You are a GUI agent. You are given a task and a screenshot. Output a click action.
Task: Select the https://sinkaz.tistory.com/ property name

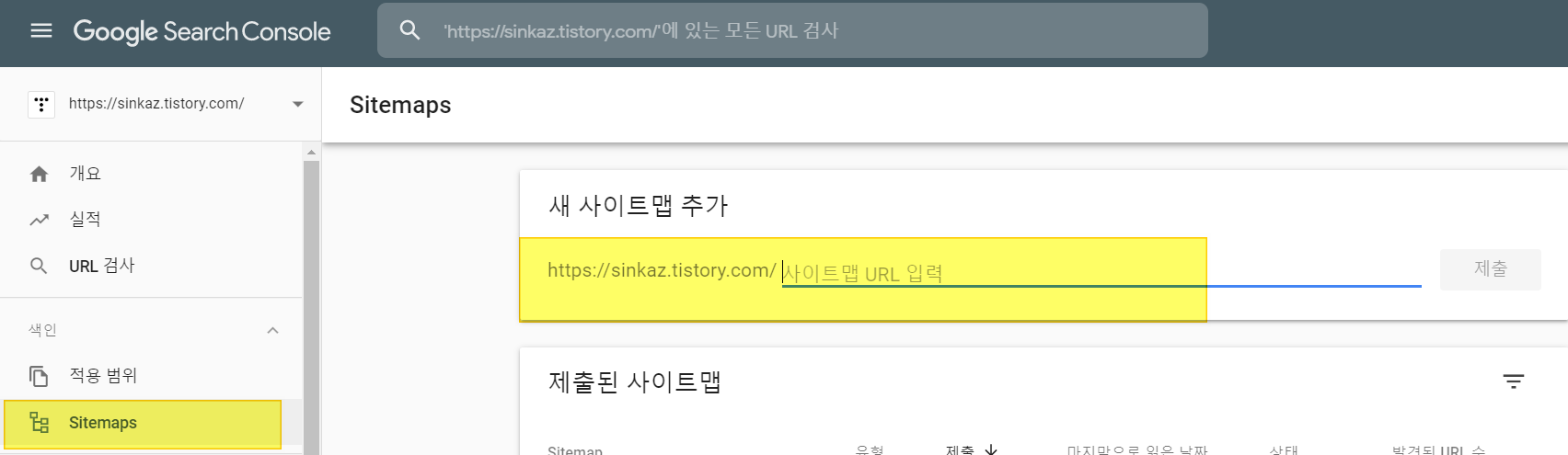156,104
